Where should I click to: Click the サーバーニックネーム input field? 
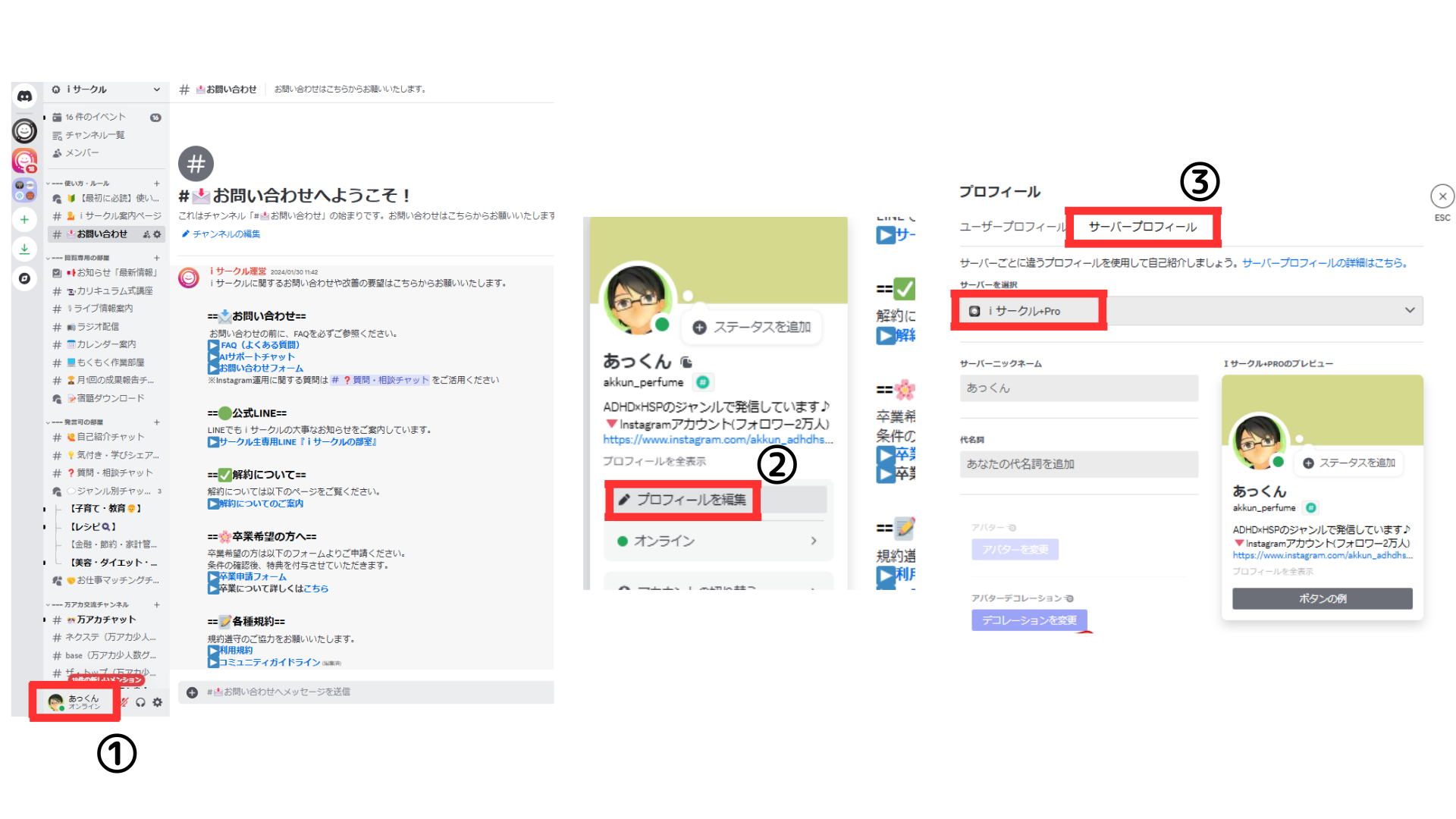(x=1078, y=388)
